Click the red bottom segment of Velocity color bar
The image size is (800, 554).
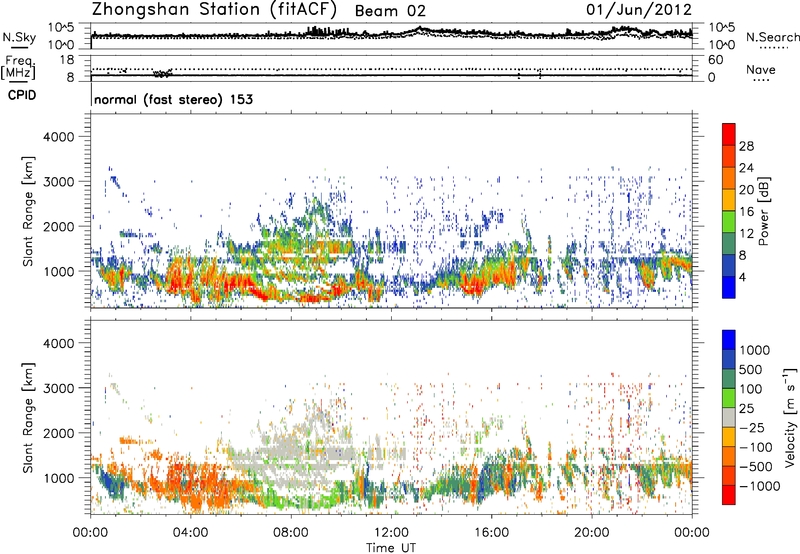[729, 495]
